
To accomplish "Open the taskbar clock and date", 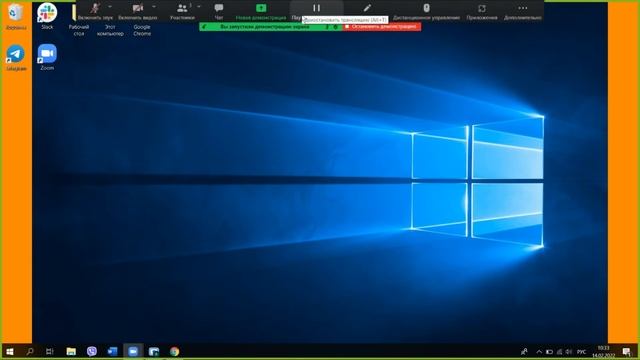I will click(x=604, y=351).
